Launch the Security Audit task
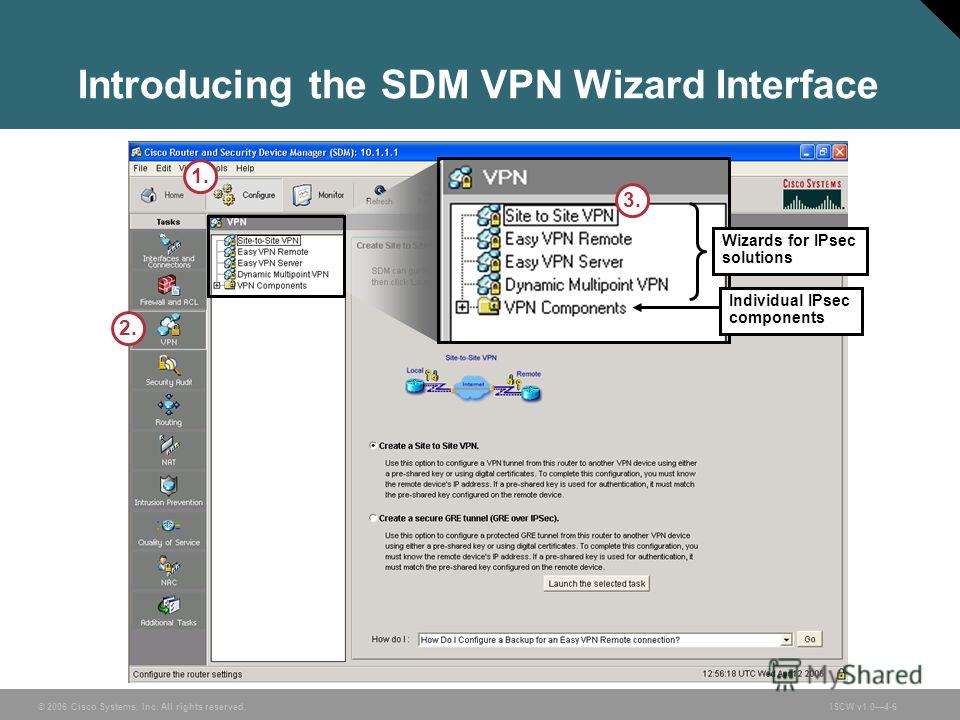960x720 pixels. [x=168, y=371]
